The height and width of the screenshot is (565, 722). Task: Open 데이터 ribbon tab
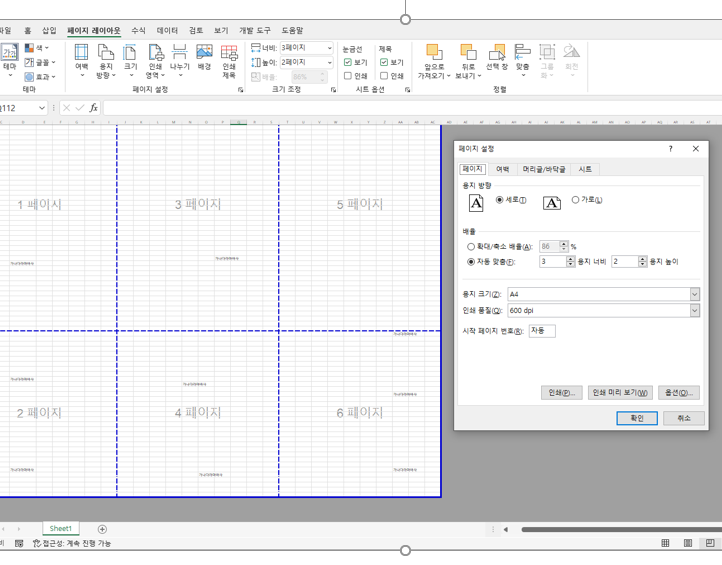(x=167, y=30)
